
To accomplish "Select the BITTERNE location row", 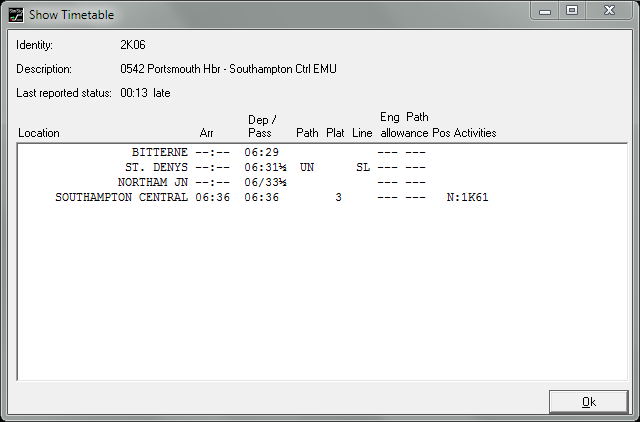I will [322, 152].
